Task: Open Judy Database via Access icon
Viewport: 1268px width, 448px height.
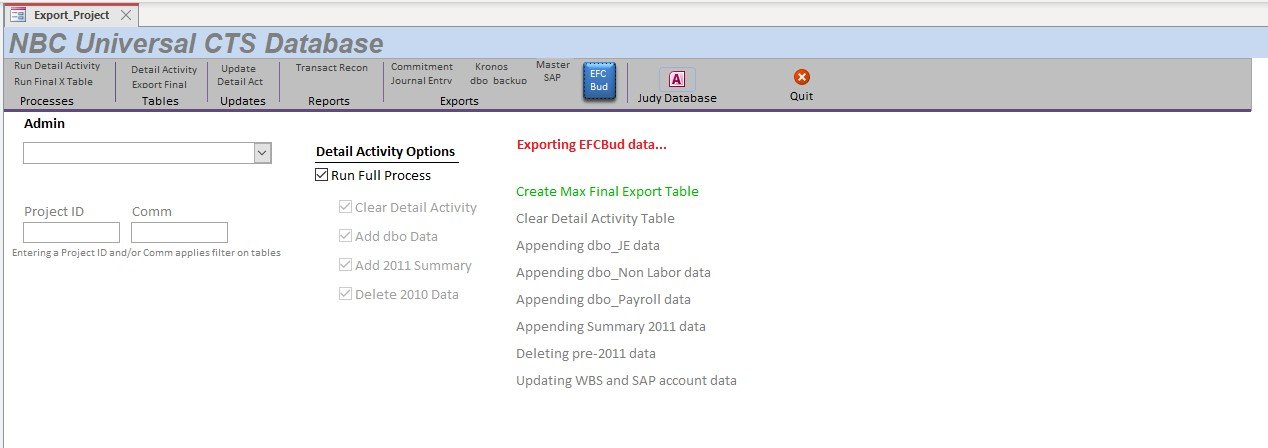Action: (x=676, y=79)
